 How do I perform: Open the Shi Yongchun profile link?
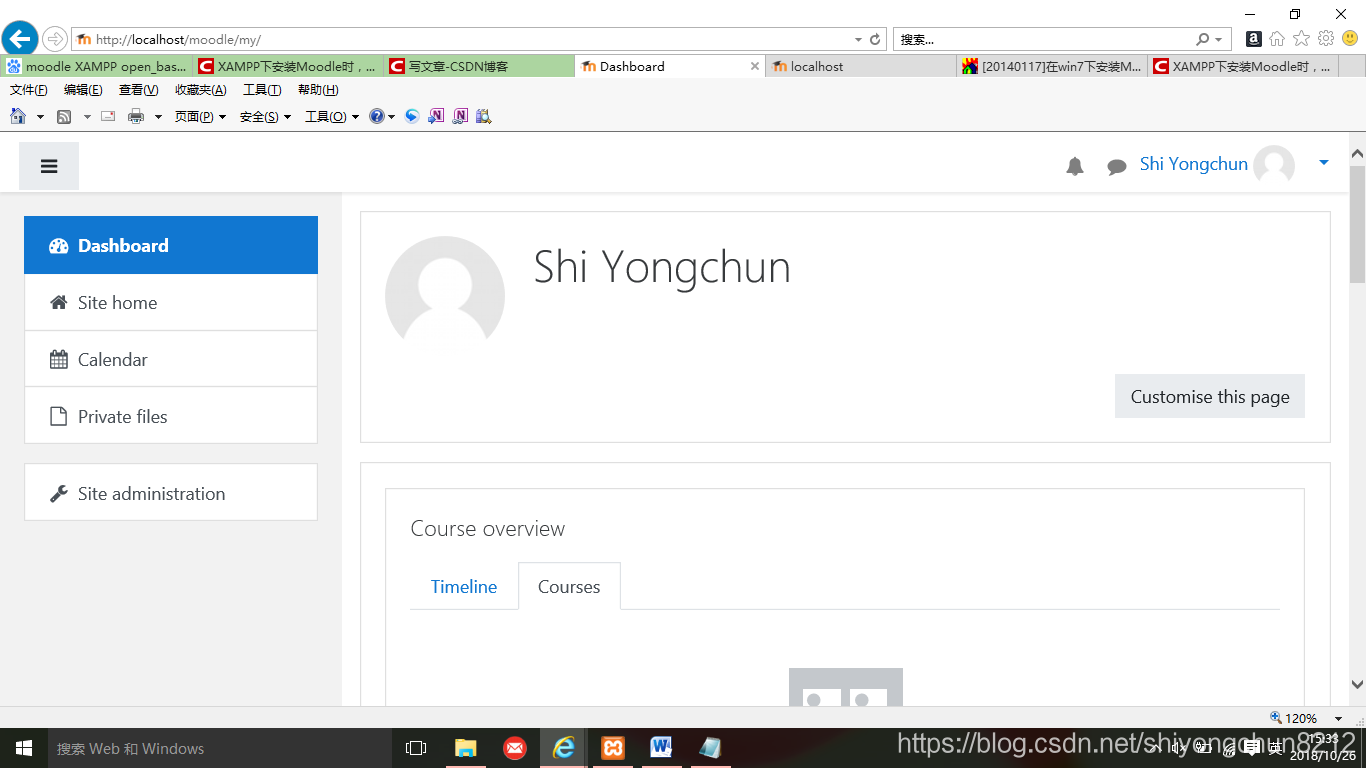1193,163
